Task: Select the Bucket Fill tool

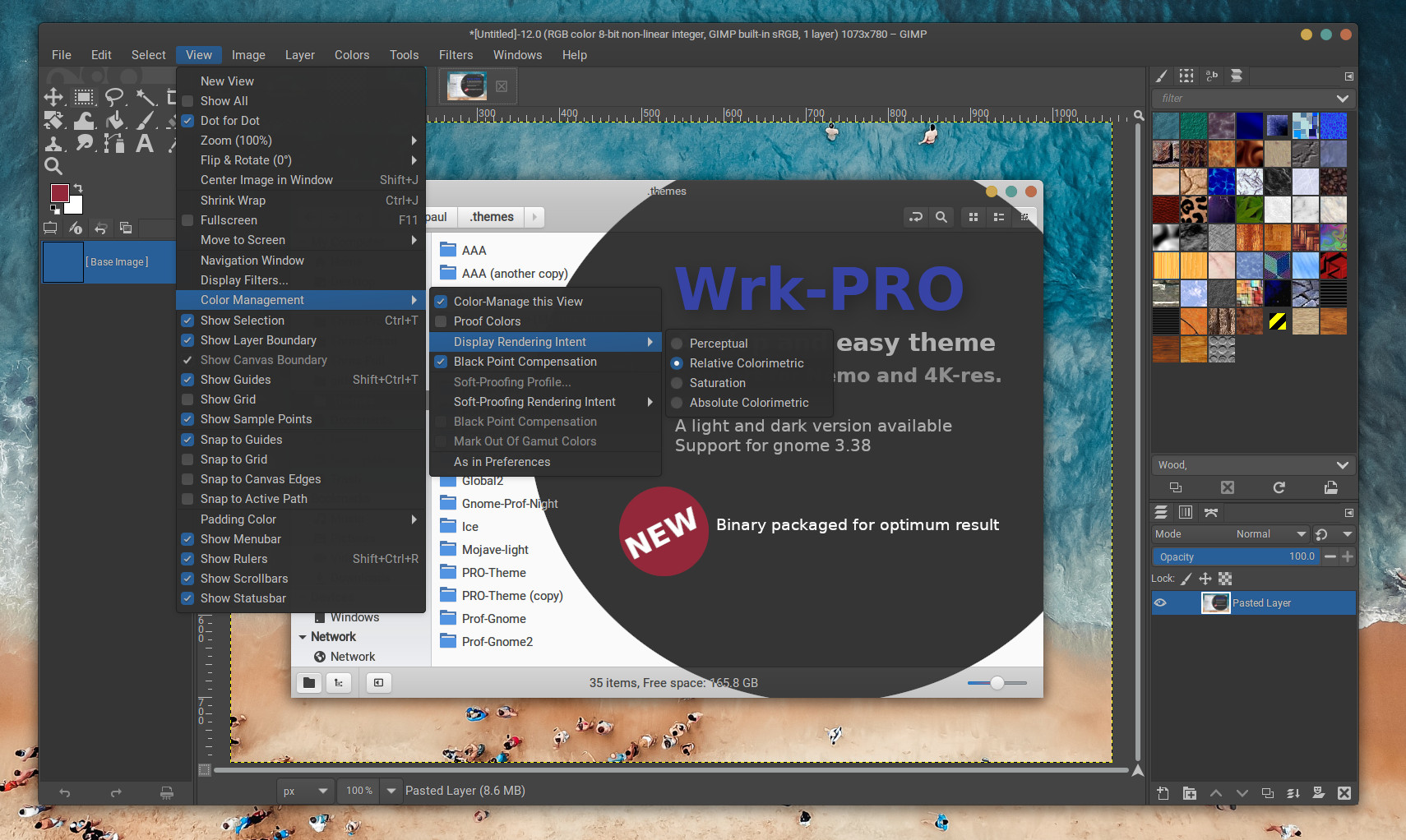Action: click(x=114, y=121)
